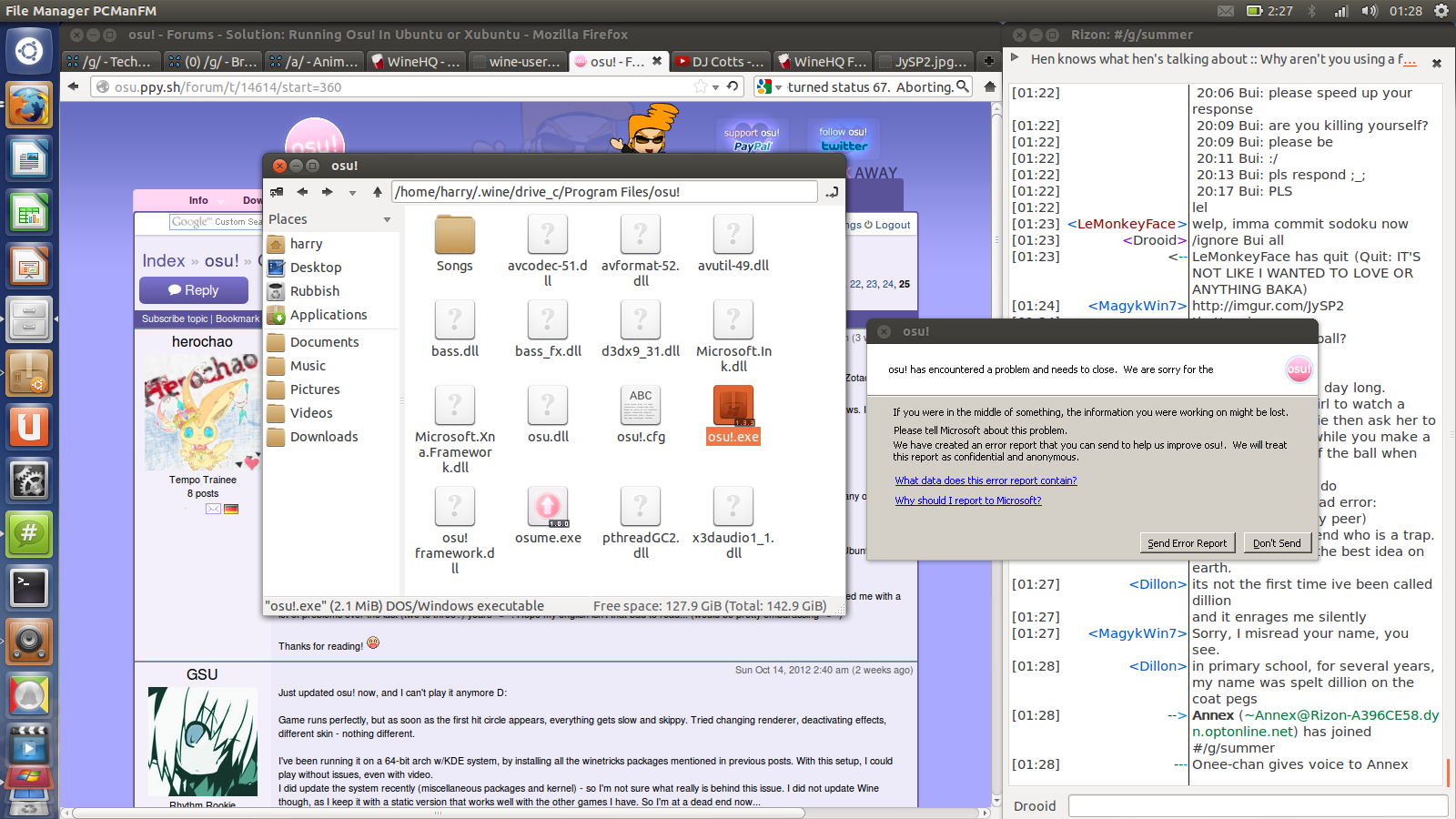This screenshot has width=1456, height=819.
Task: Reload page in Firefox address bar
Action: click(733, 86)
